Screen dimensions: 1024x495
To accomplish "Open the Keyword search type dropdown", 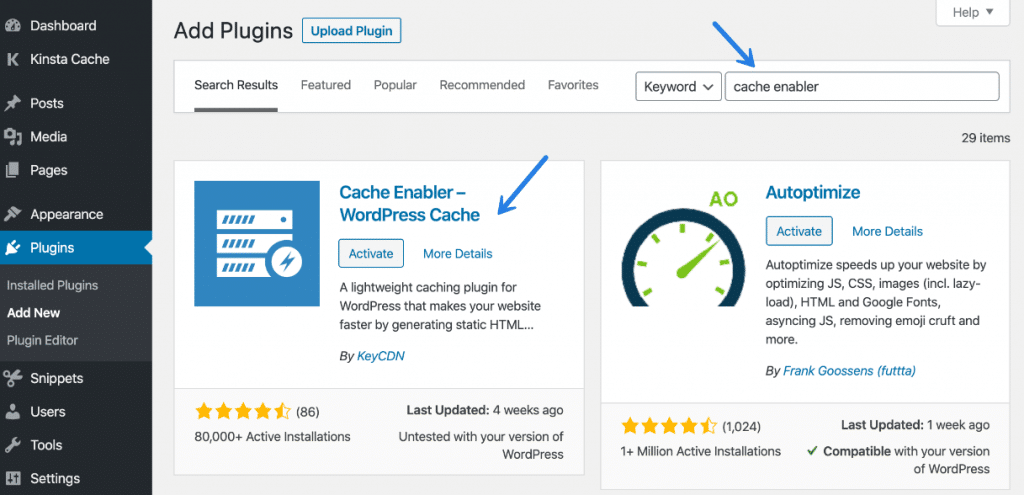I will 678,87.
